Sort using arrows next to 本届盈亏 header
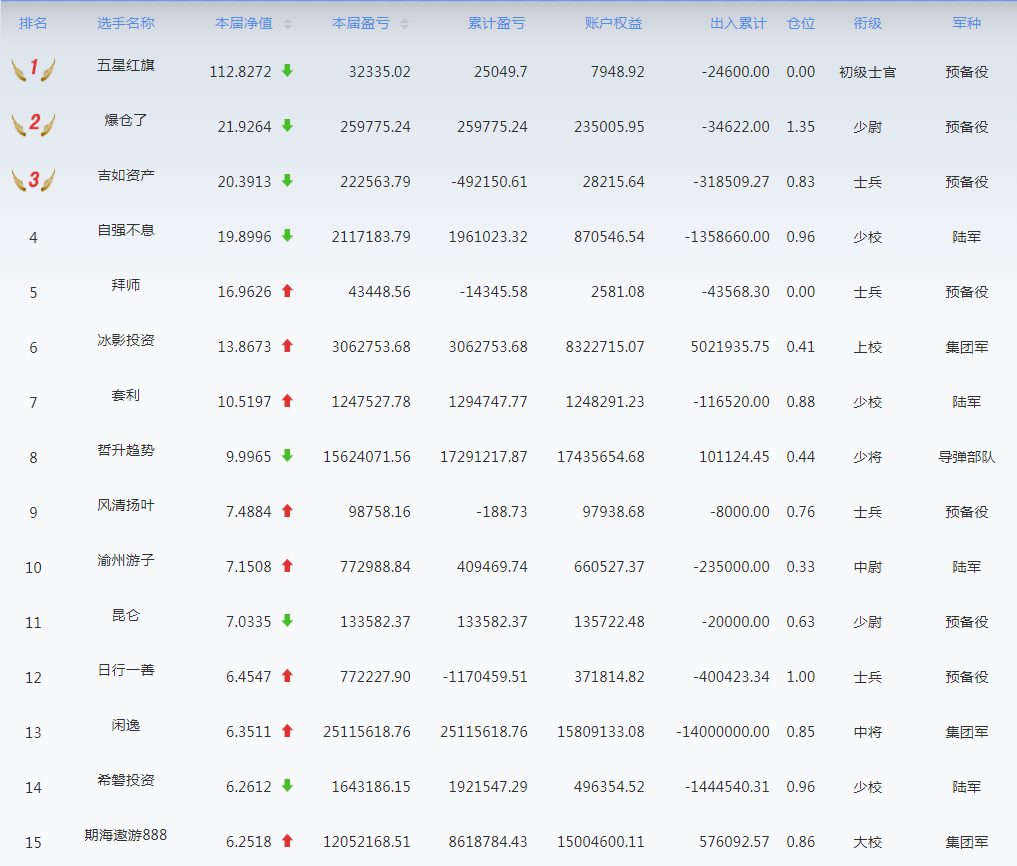Viewport: 1017px width, 866px height. [404, 24]
